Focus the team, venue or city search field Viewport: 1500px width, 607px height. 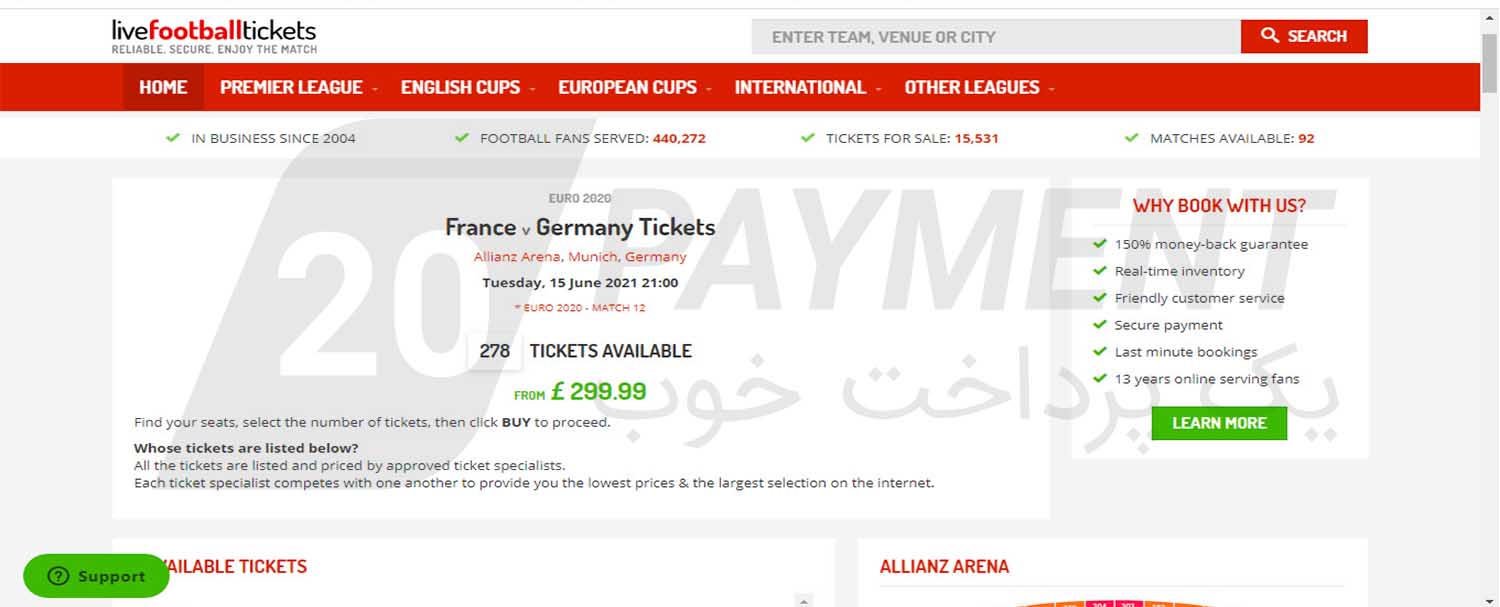coord(996,37)
